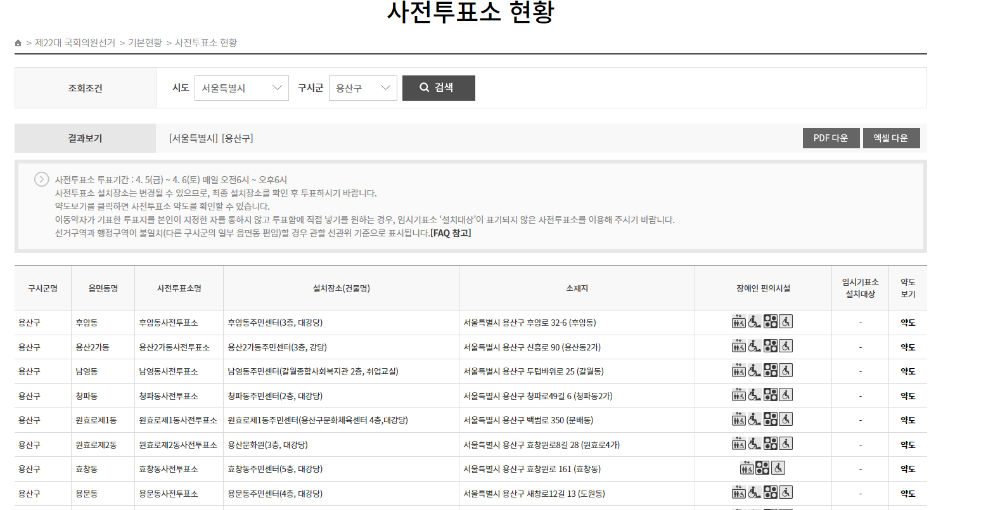Click the [서울특별시] [용산구] result label
The width and height of the screenshot is (1000, 510).
[211, 138]
